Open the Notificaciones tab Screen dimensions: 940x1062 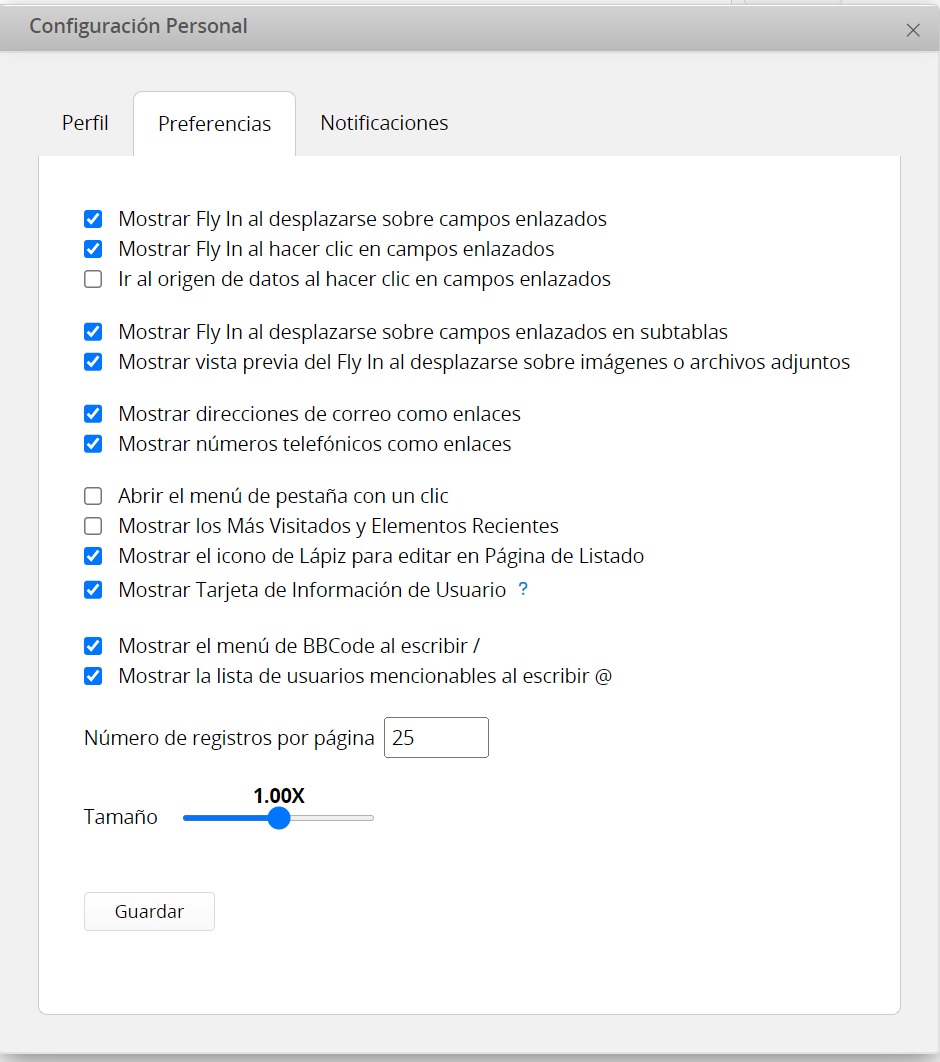(384, 123)
